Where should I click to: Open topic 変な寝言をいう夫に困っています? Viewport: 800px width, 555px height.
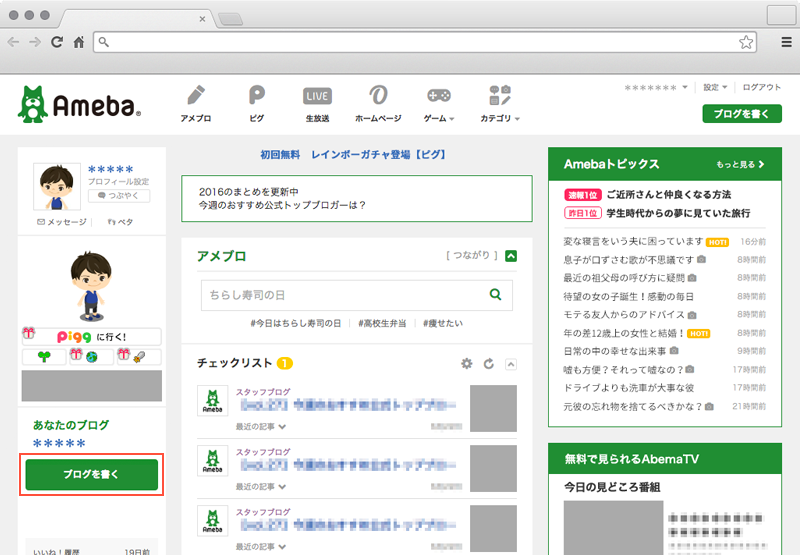pyautogui.click(x=633, y=242)
